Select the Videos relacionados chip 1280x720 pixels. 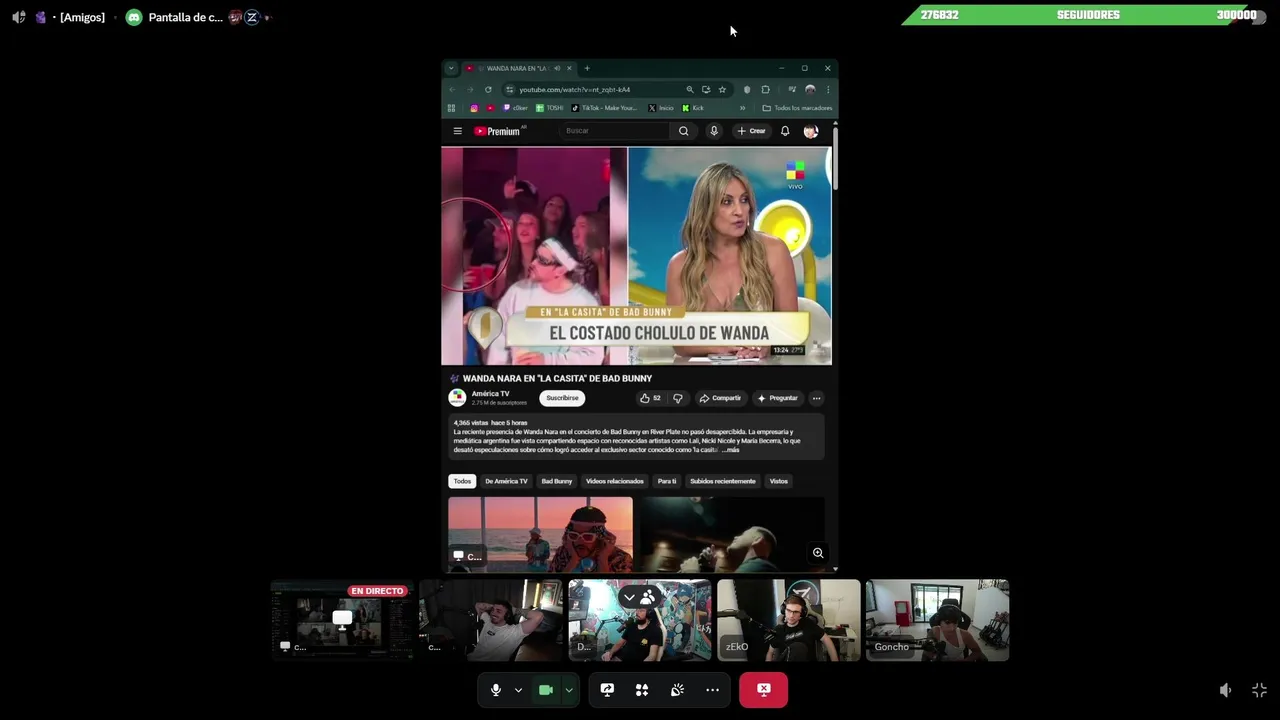pos(615,481)
